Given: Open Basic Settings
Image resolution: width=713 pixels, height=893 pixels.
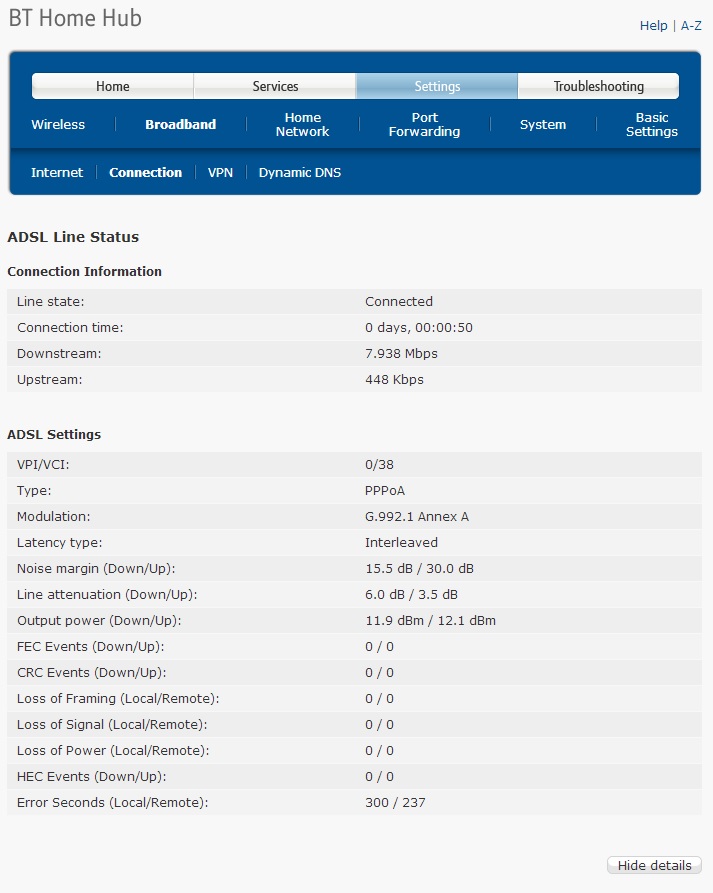Looking at the screenshot, I should [x=651, y=124].
